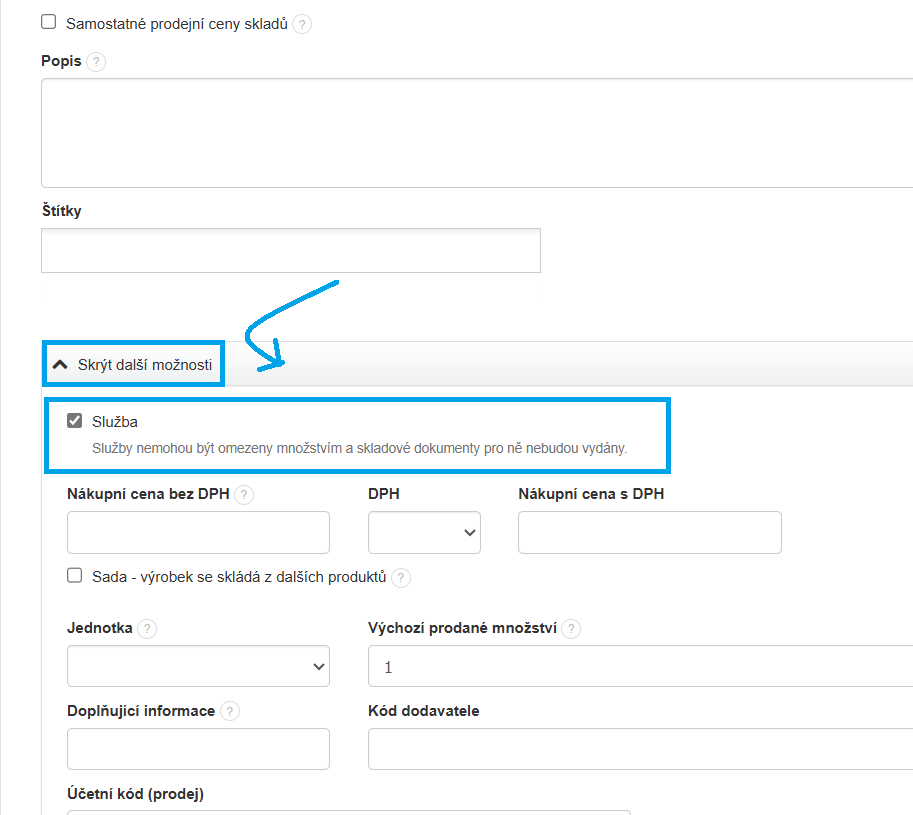Click the help icon beside Popis
Image resolution: width=913 pixels, height=815 pixels.
[96, 62]
